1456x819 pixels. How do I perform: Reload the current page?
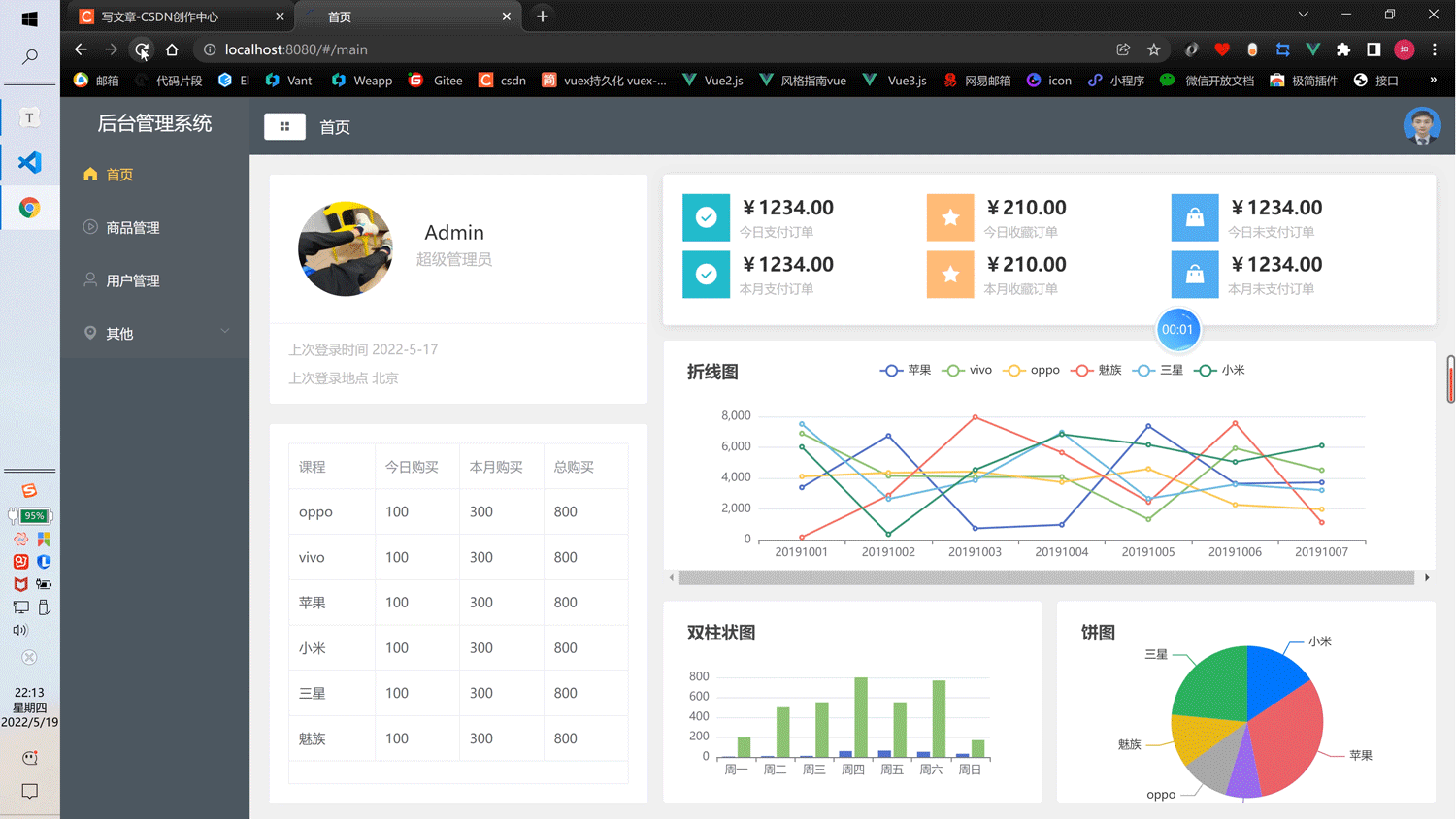pos(142,49)
